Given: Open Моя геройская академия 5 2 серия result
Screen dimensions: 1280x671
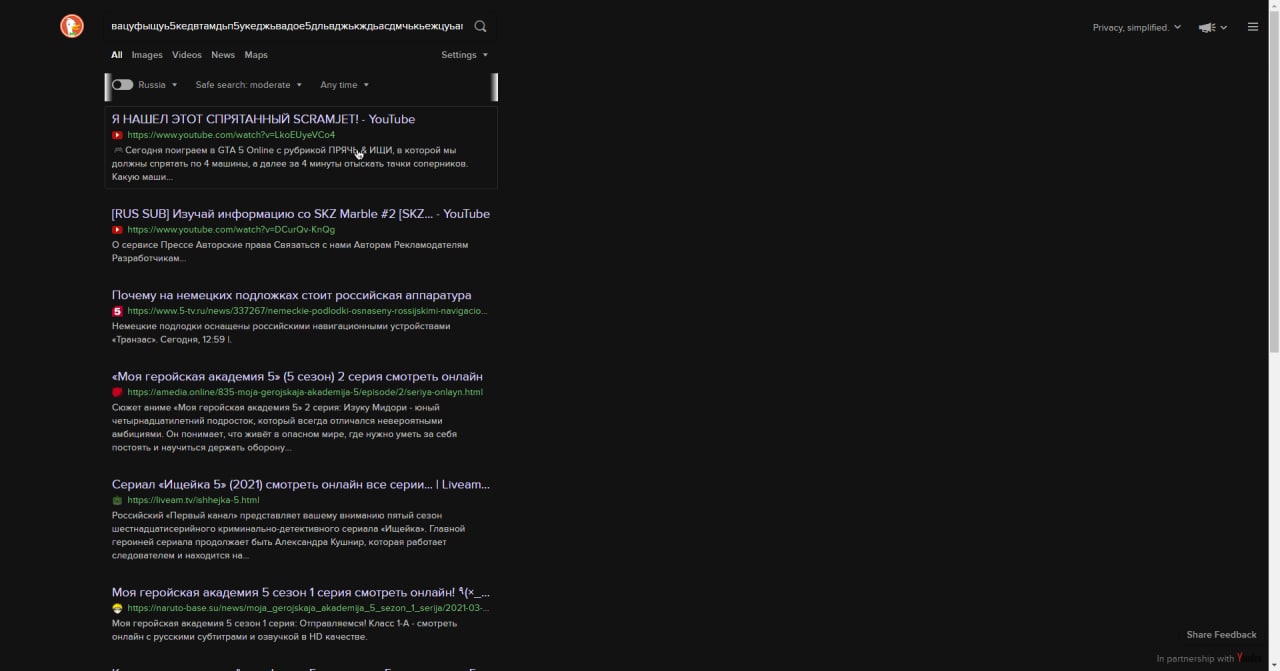Looking at the screenshot, I should click(297, 376).
